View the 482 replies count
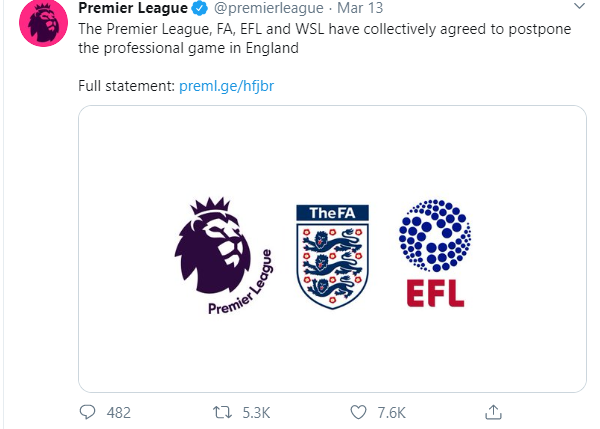 pyautogui.click(x=119, y=413)
